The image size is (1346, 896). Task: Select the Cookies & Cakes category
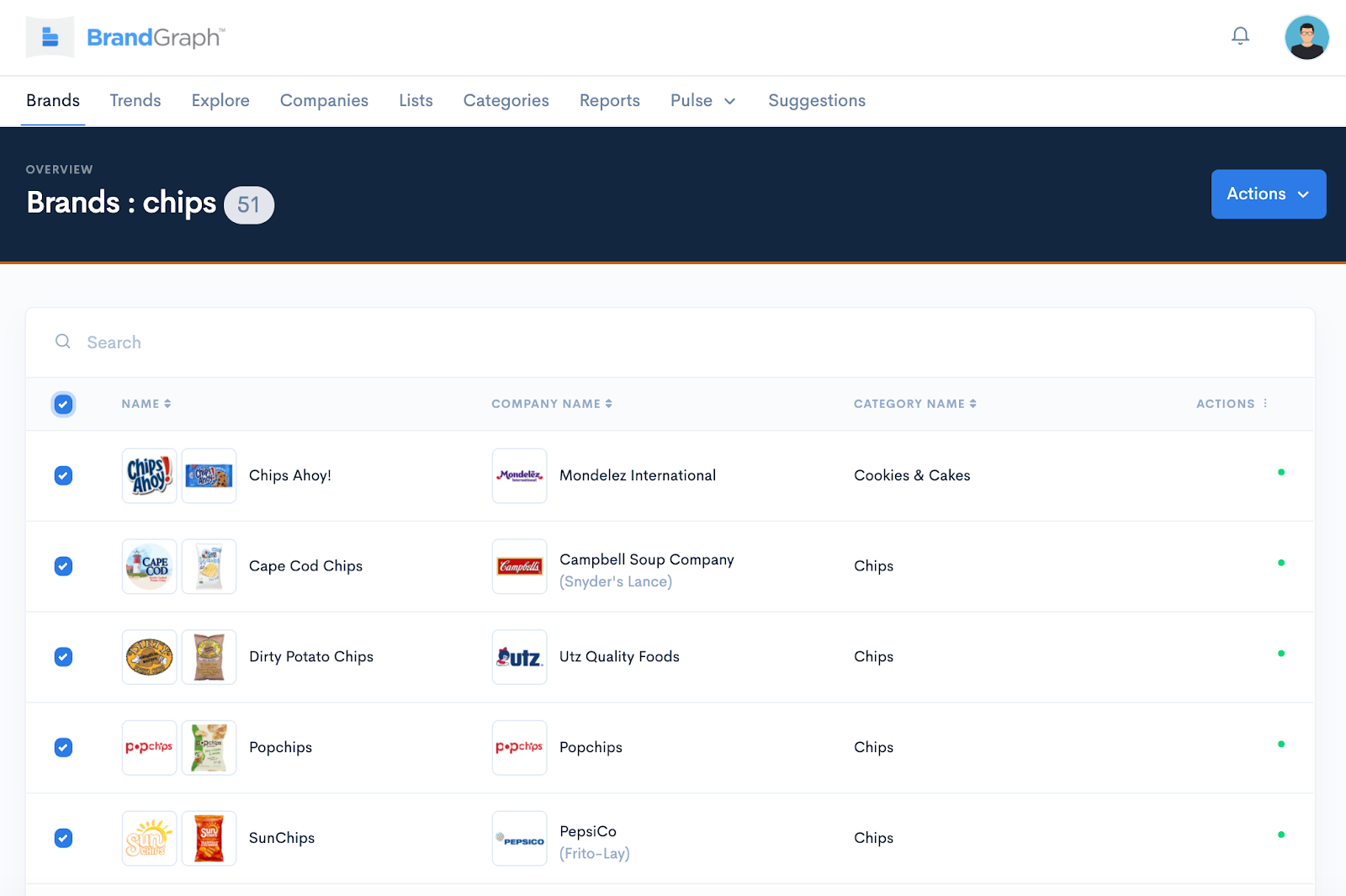[912, 475]
